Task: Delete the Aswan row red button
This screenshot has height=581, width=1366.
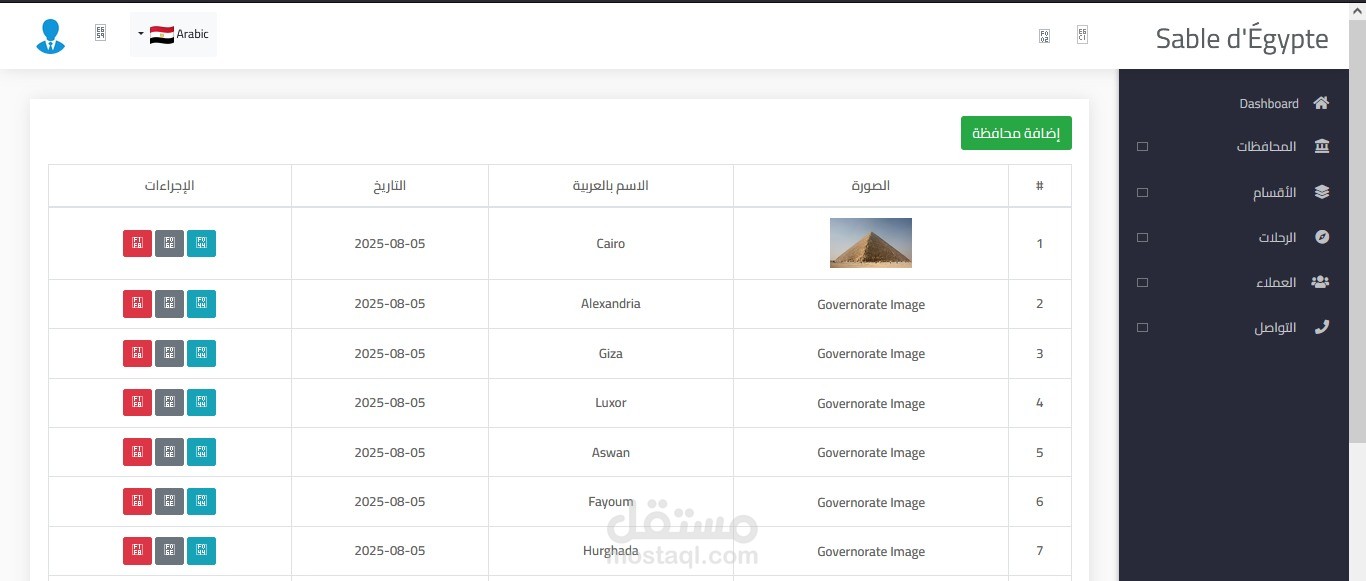Action: coord(137,452)
